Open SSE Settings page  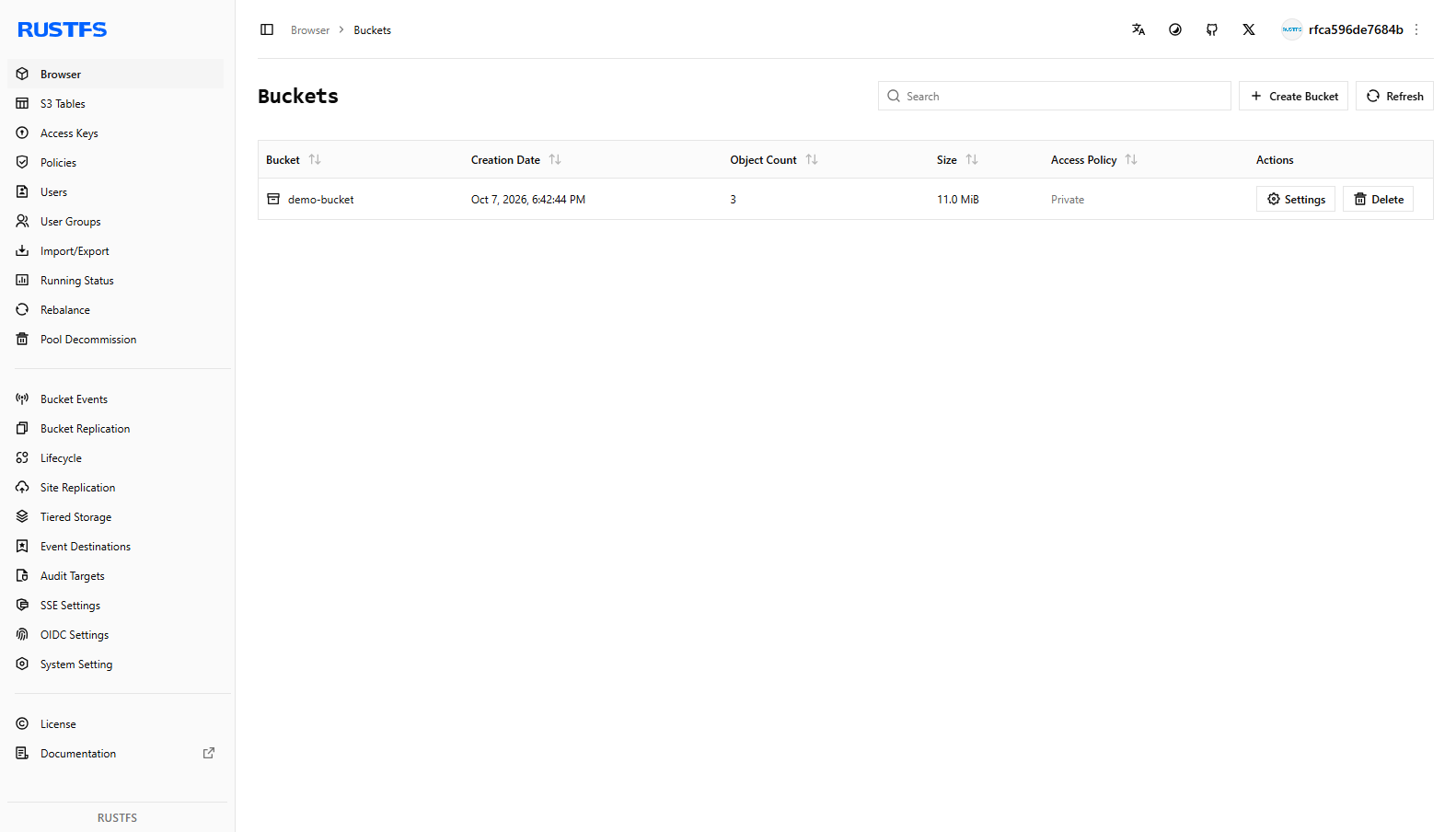116,605
